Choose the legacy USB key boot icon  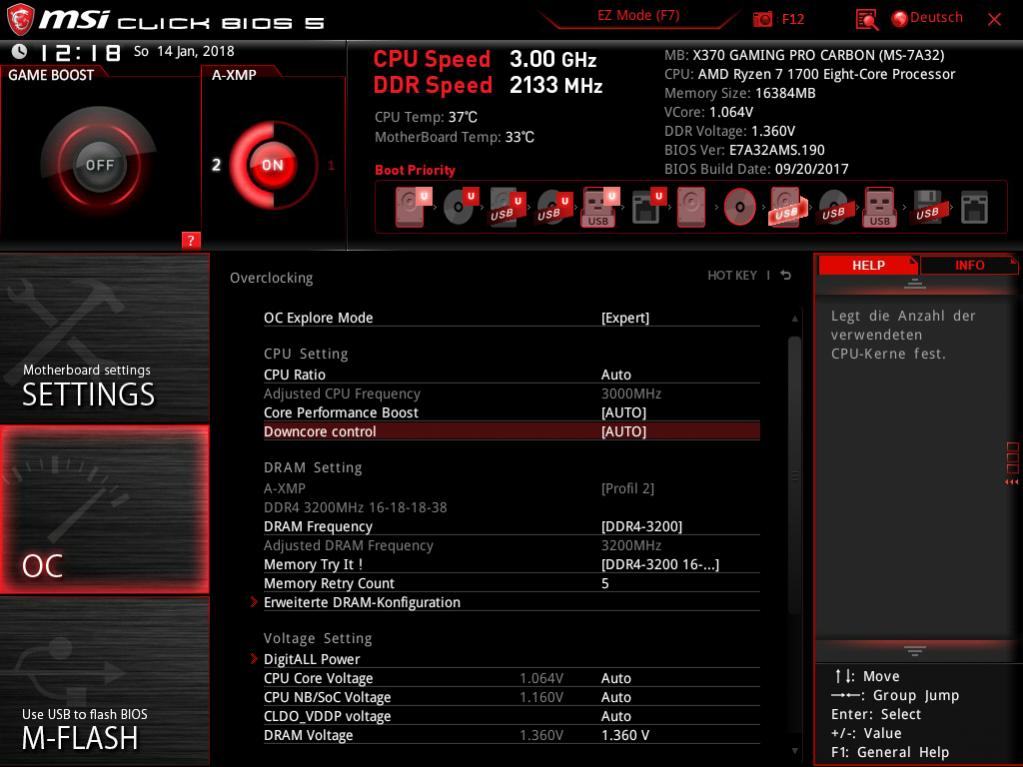[x=879, y=207]
